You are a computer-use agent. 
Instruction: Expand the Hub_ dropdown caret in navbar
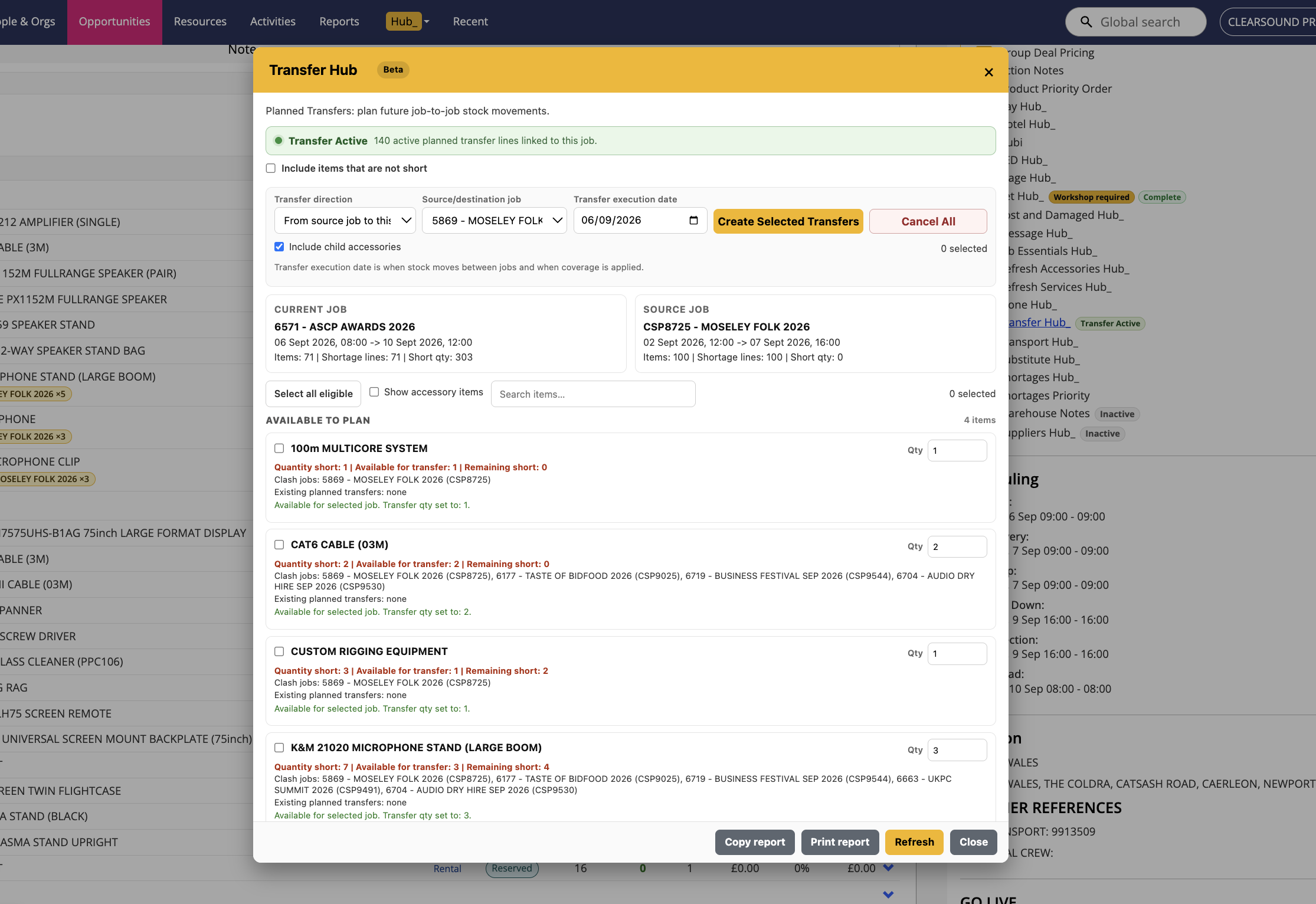coord(427,22)
